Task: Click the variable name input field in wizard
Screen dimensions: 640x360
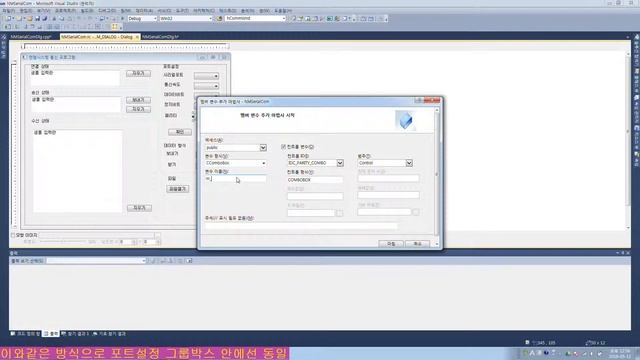Action: click(x=236, y=179)
